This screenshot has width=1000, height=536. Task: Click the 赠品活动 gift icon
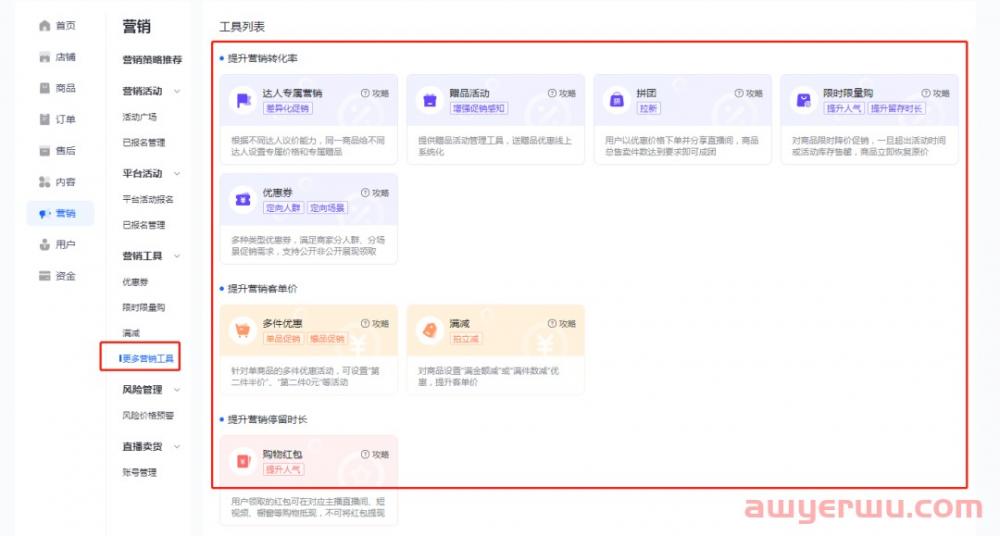[430, 100]
